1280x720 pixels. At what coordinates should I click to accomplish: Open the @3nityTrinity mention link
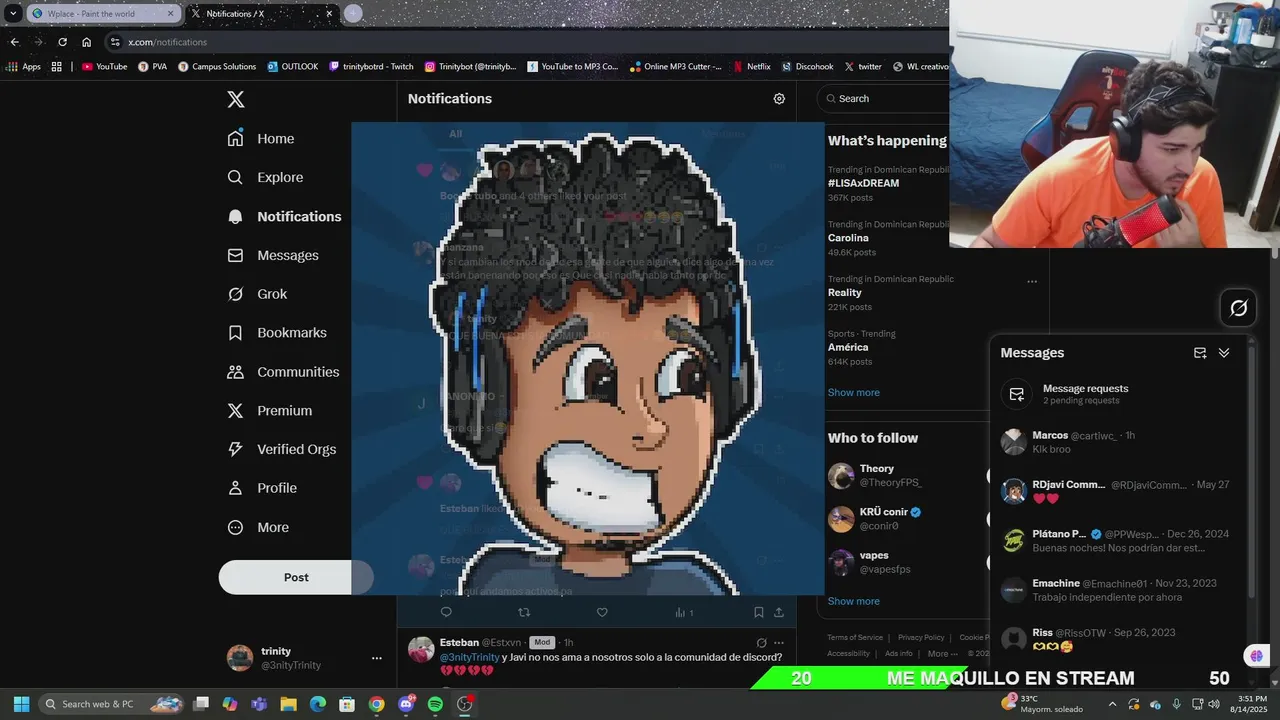469,657
